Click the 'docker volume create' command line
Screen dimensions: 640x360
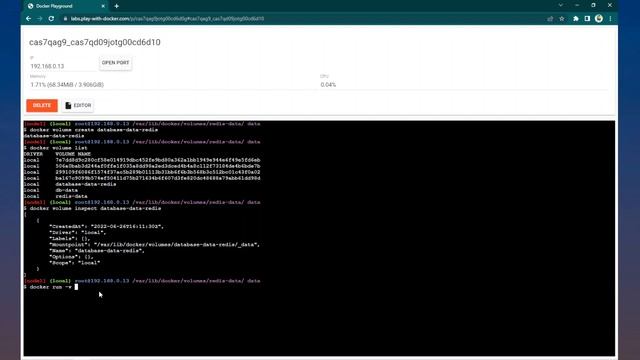point(91,130)
